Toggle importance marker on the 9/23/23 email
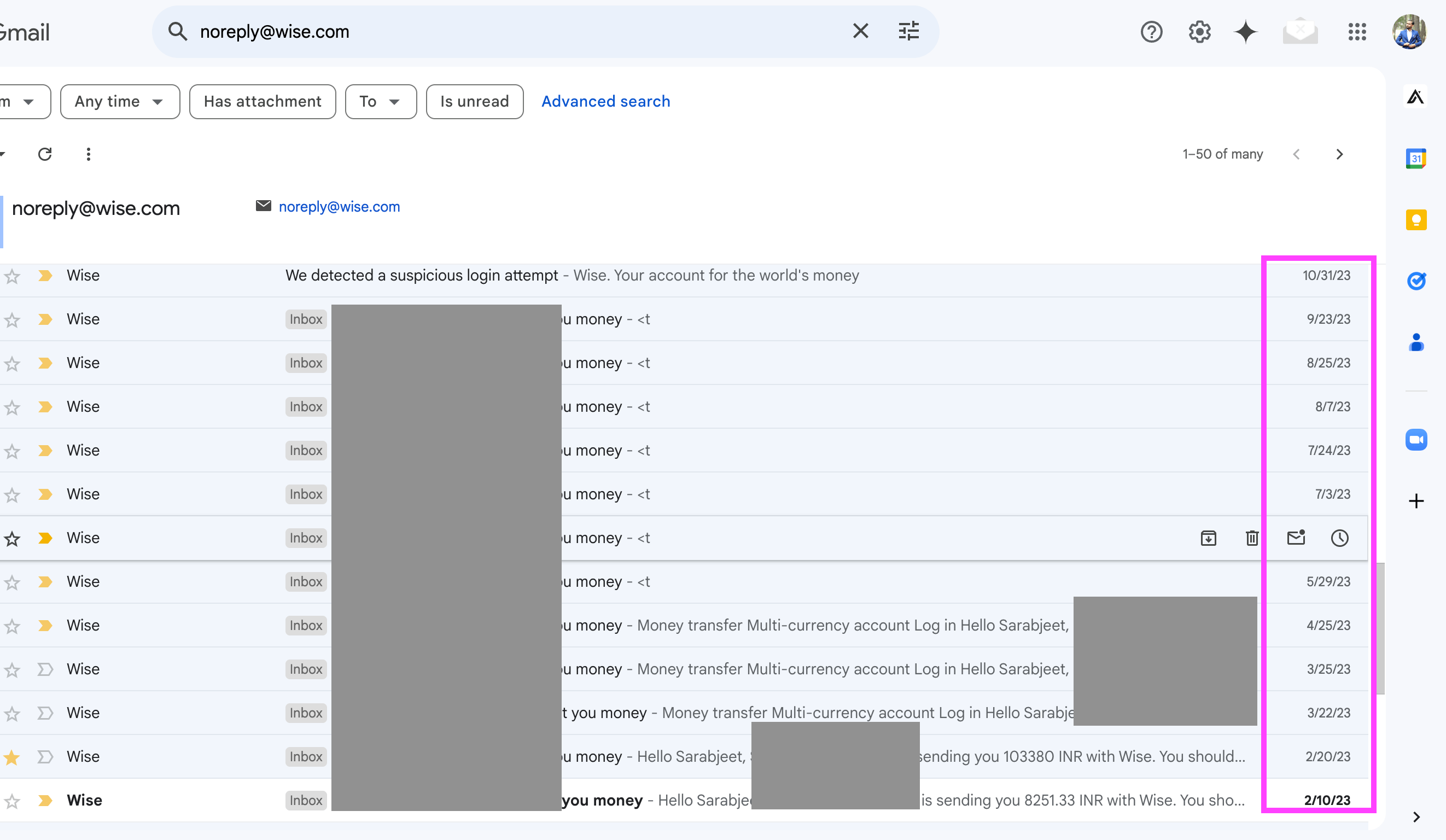This screenshot has width=1446, height=840. coord(45,319)
